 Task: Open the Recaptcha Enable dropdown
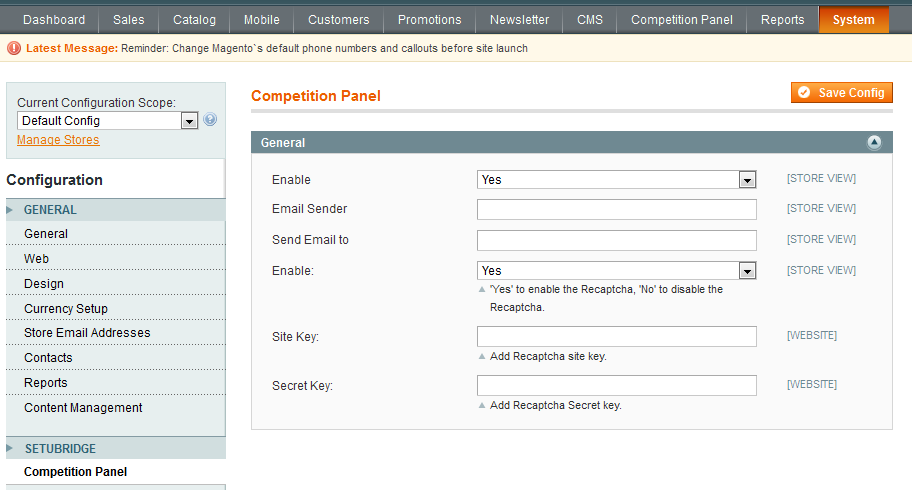tap(616, 271)
